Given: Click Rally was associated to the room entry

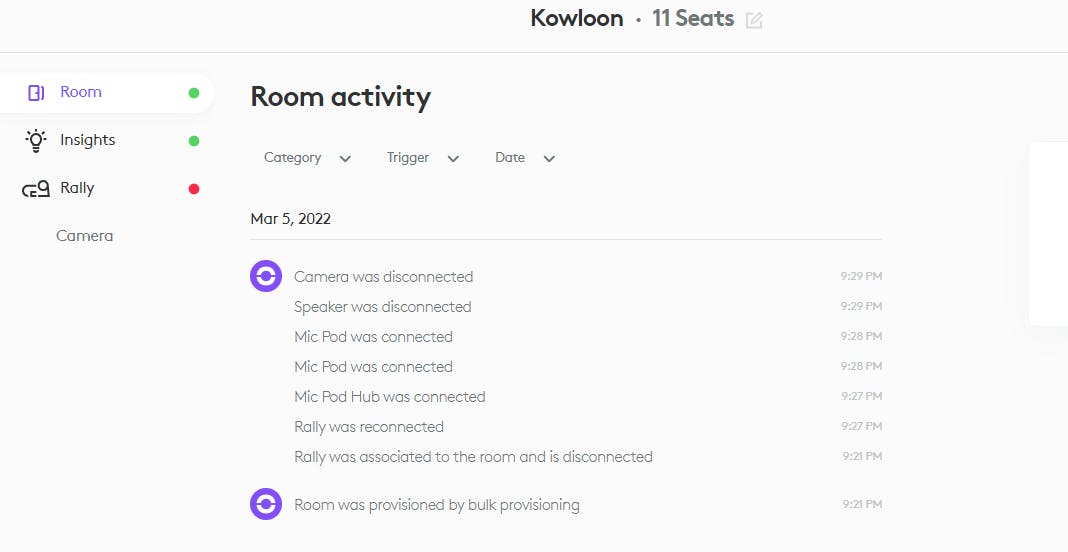Looking at the screenshot, I should [x=473, y=457].
